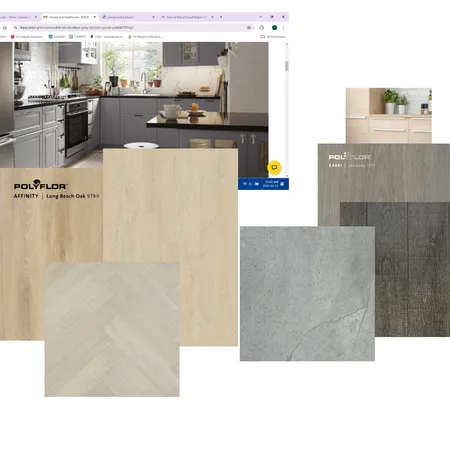This screenshot has height=450, width=450.
Task: Open the ChatGPT bookmark
Action: coord(77,37)
